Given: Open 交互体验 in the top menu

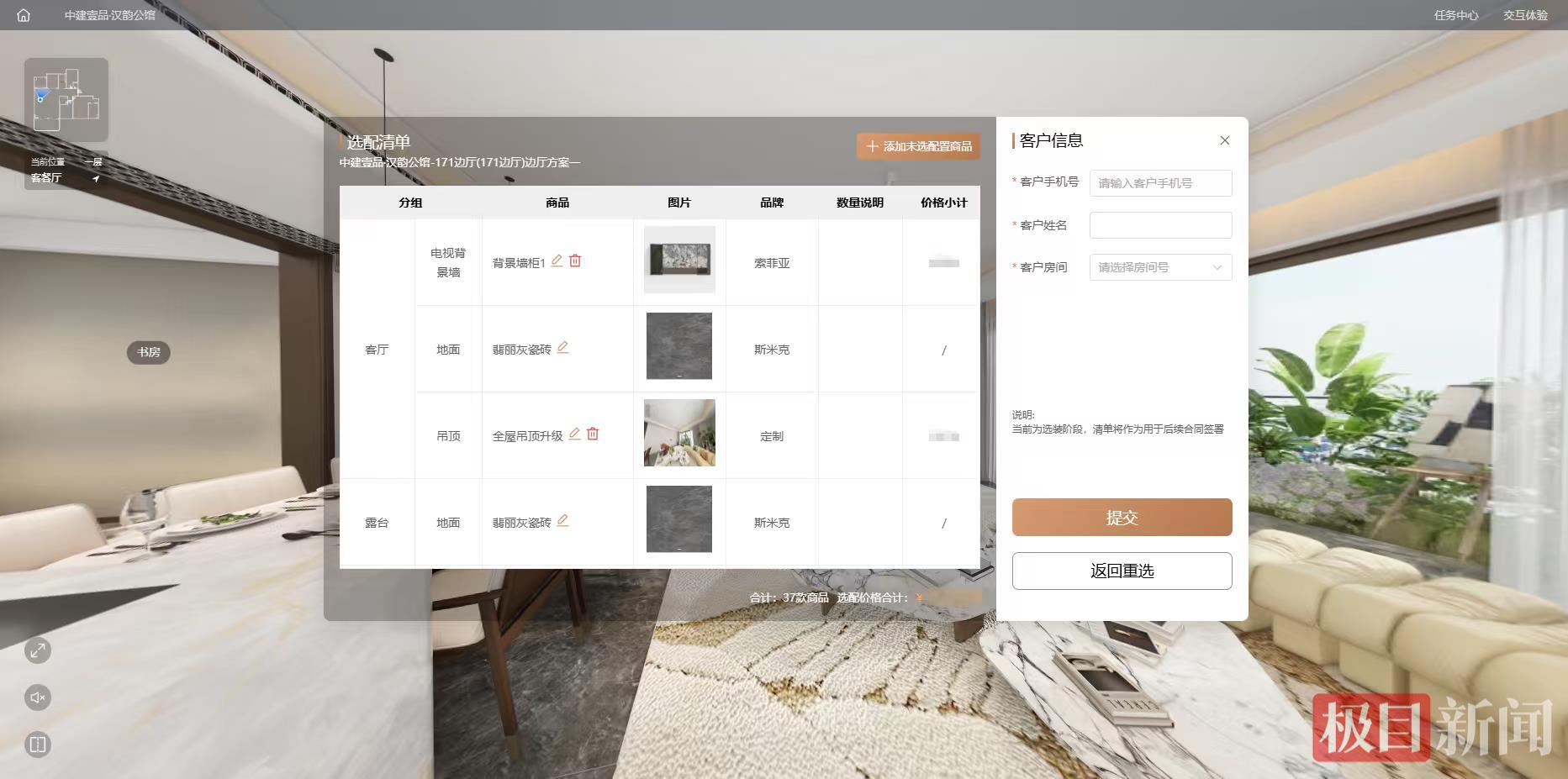Looking at the screenshot, I should (x=1525, y=15).
